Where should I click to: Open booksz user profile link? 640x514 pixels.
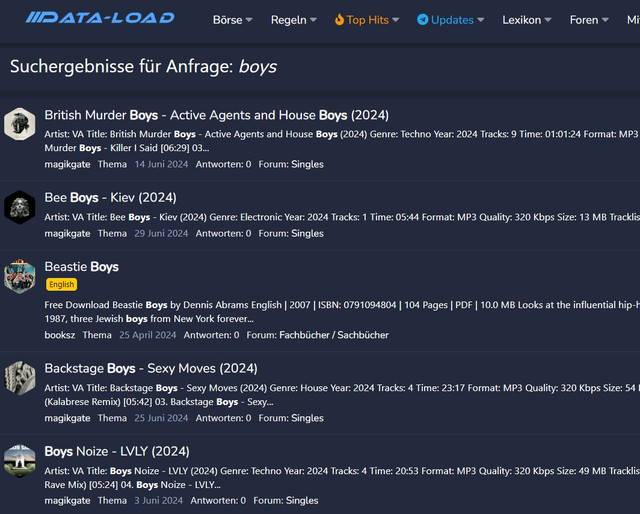pos(60,335)
